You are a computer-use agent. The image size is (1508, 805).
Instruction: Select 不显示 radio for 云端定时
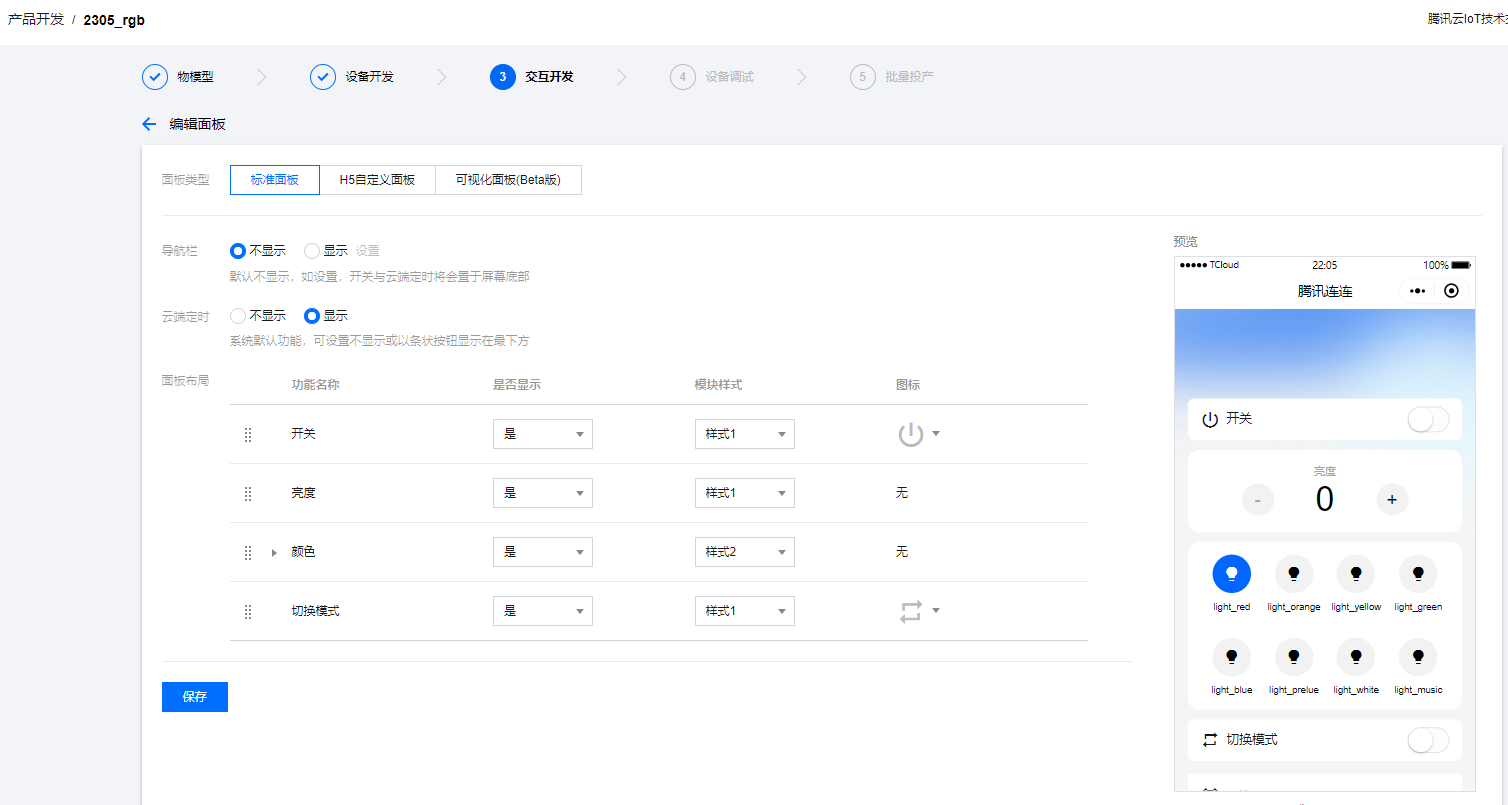[x=238, y=316]
